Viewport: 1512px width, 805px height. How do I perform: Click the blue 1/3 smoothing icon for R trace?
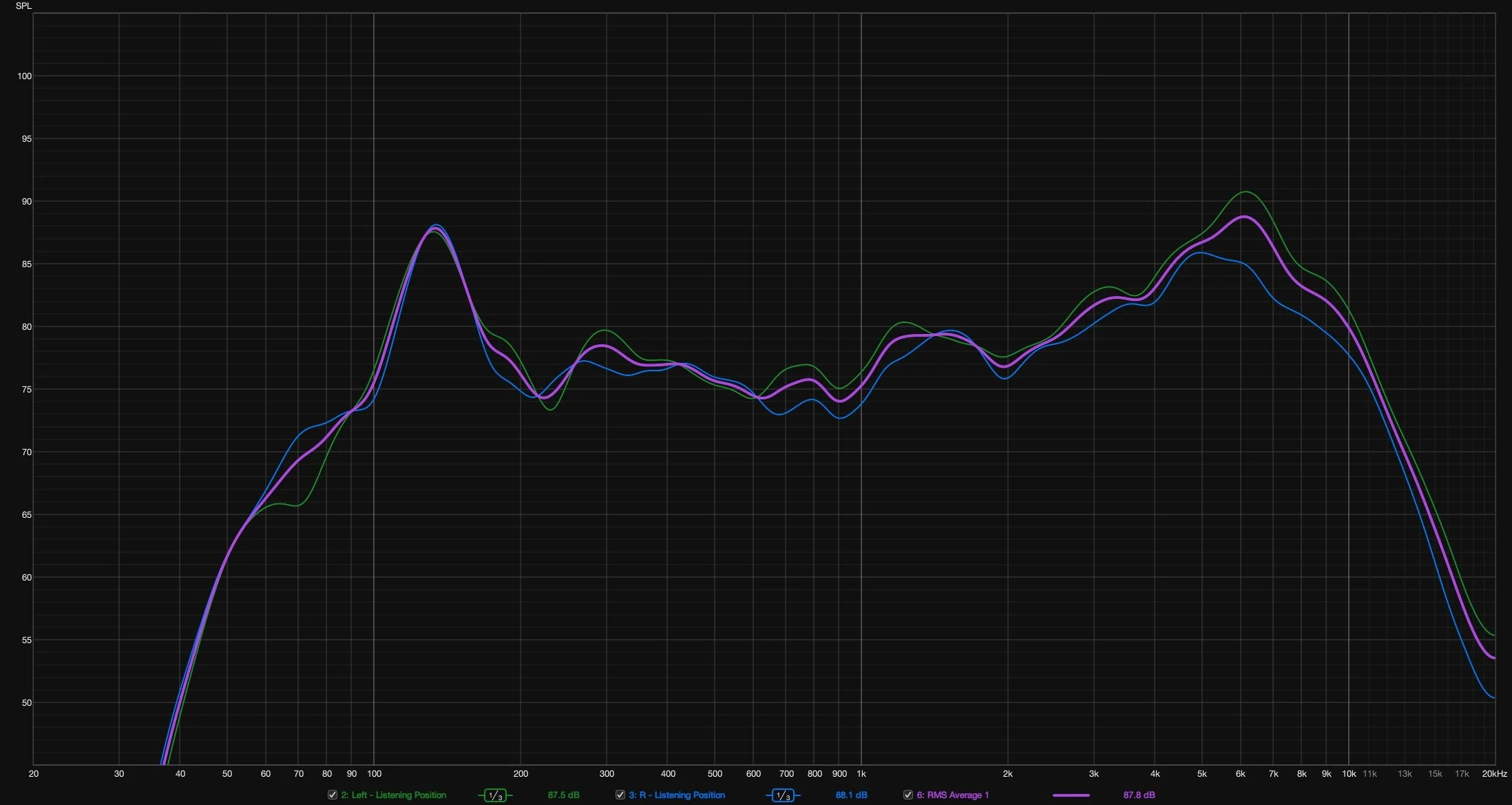783,795
